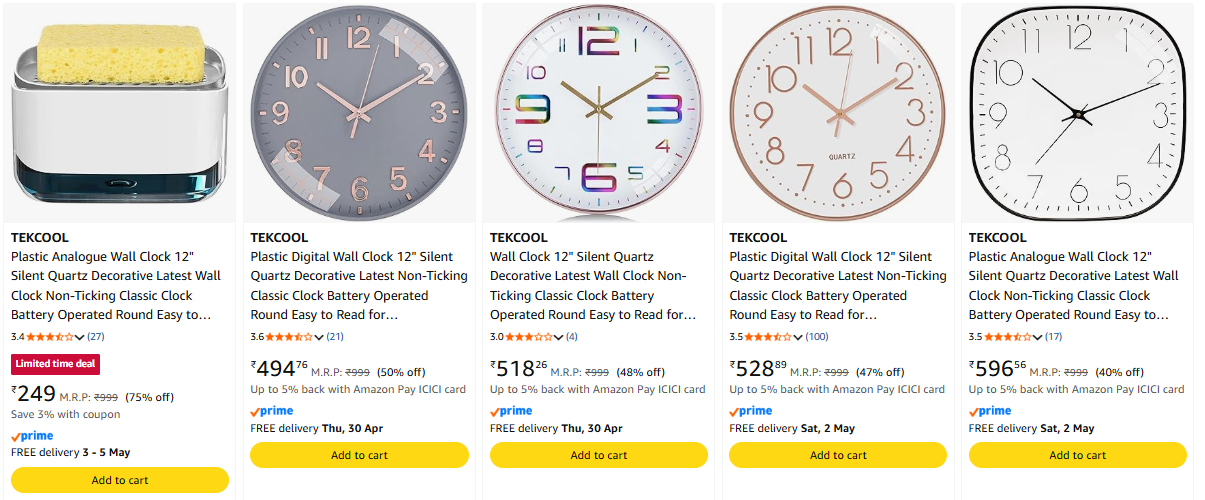The image size is (1205, 500).
Task: Open the grey wall clock product image
Action: coord(359,112)
